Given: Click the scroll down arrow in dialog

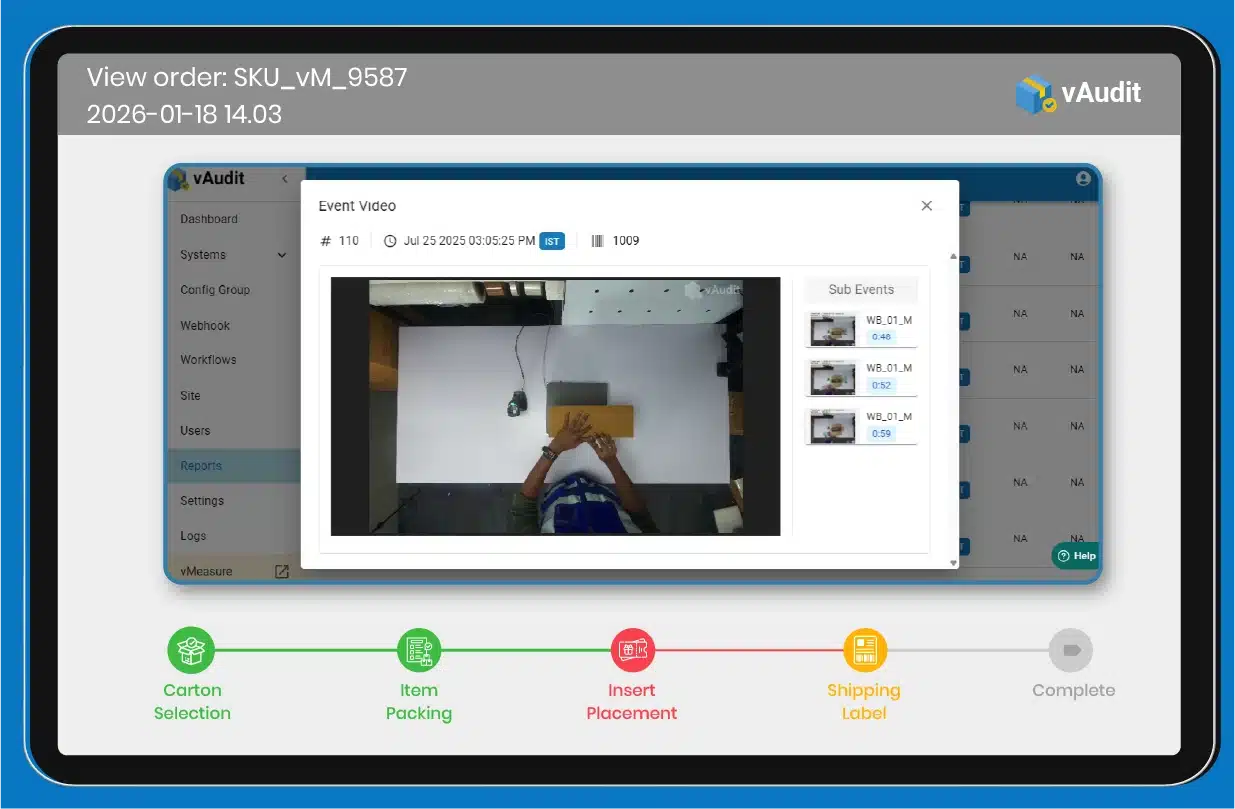Looking at the screenshot, I should pyautogui.click(x=953, y=563).
